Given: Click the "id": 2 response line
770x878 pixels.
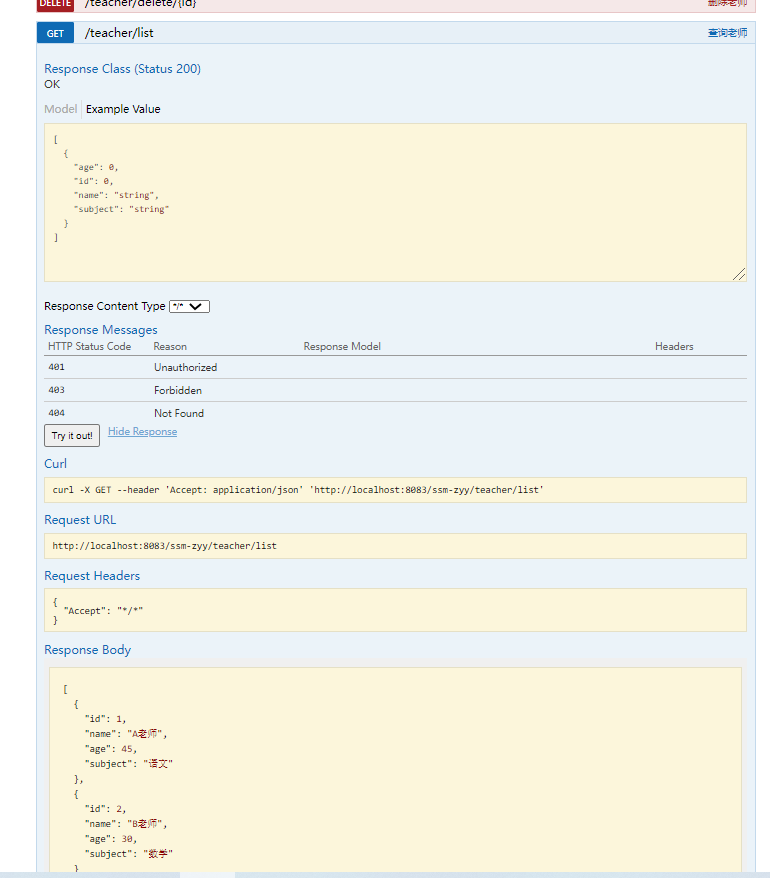Looking at the screenshot, I should 105,809.
